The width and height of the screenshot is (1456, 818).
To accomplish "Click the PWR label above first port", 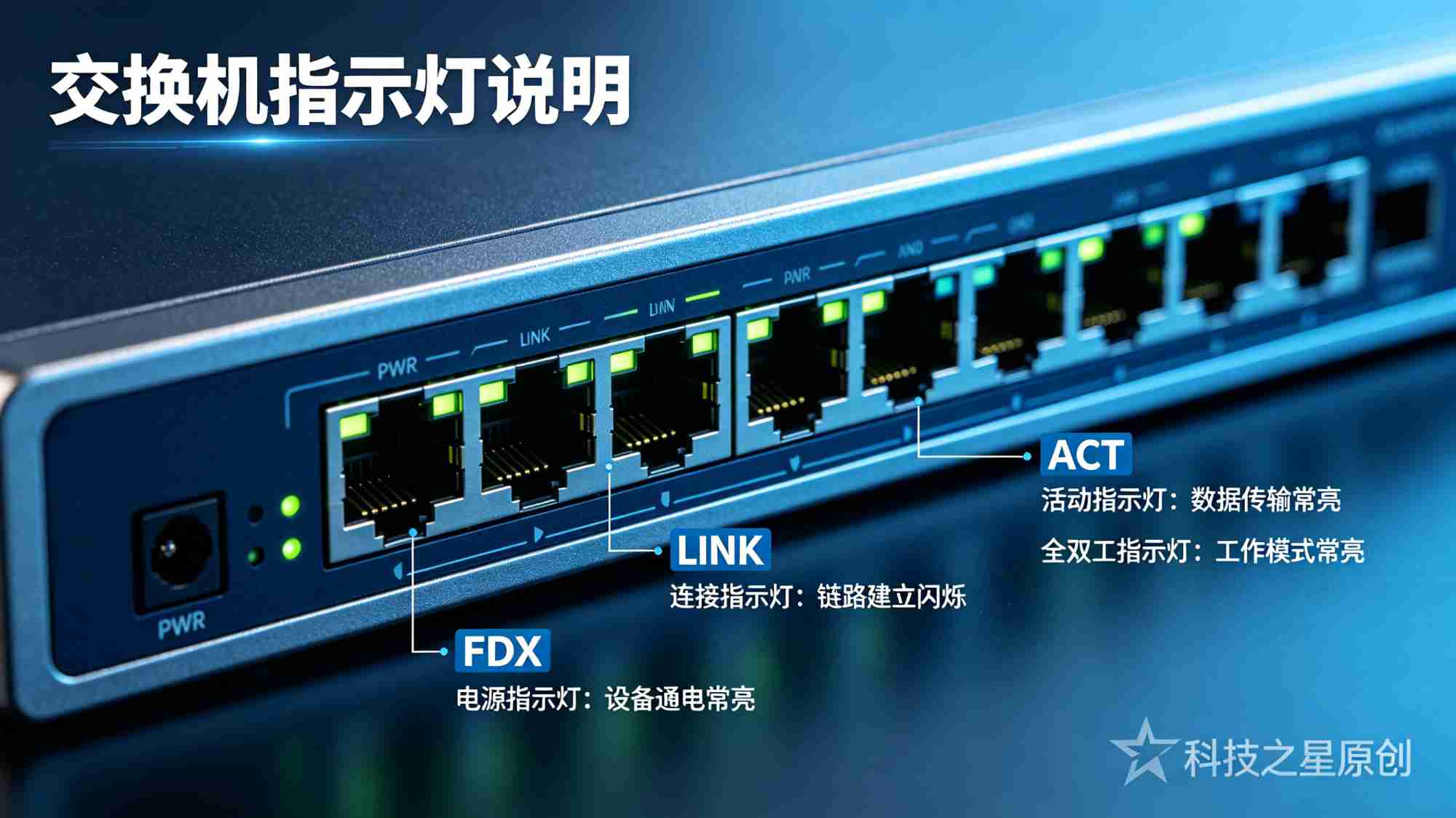I will point(397,368).
